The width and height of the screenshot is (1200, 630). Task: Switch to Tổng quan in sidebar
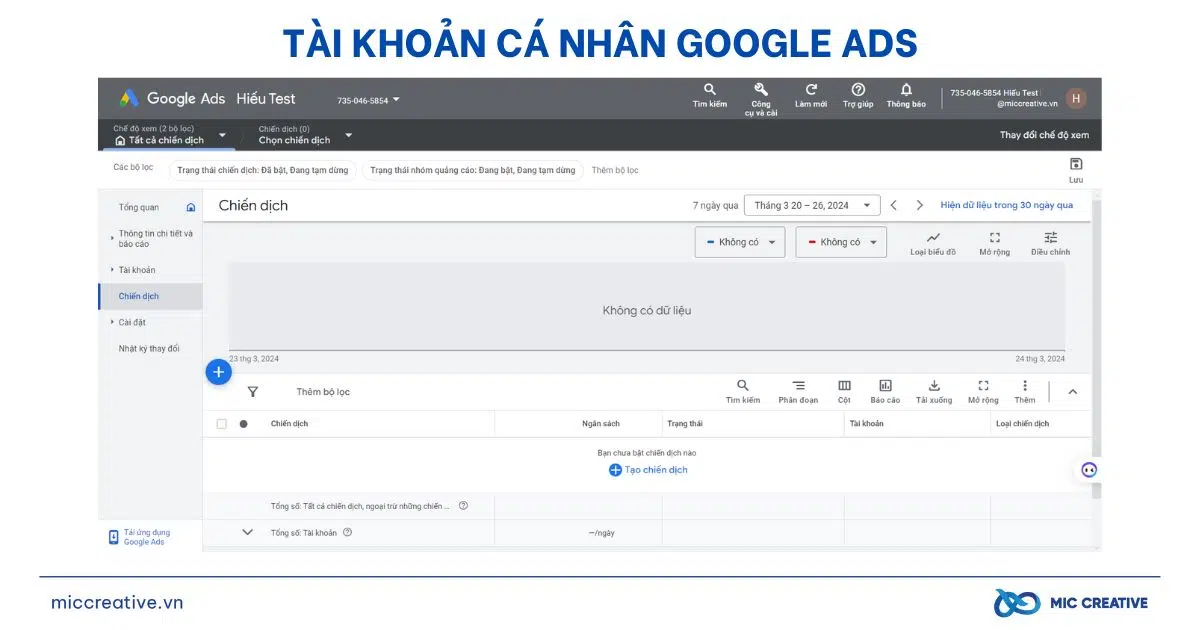[138, 207]
